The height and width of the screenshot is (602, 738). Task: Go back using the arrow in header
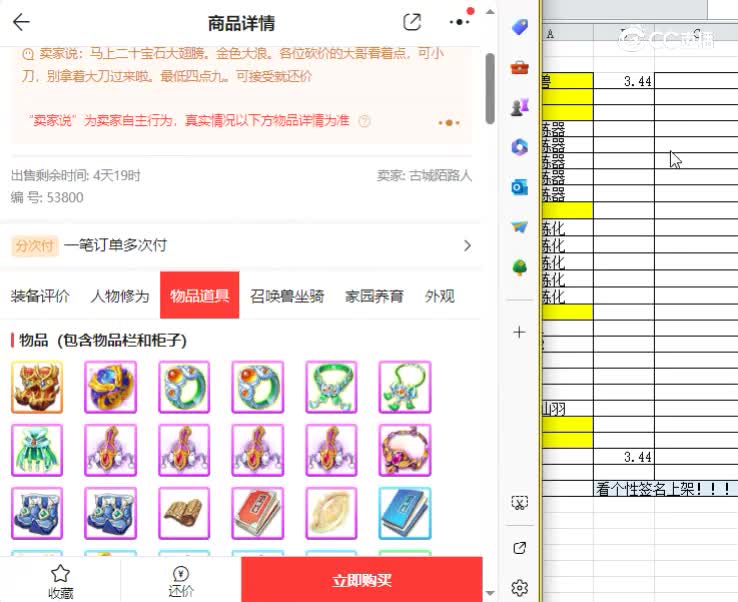(x=21, y=22)
